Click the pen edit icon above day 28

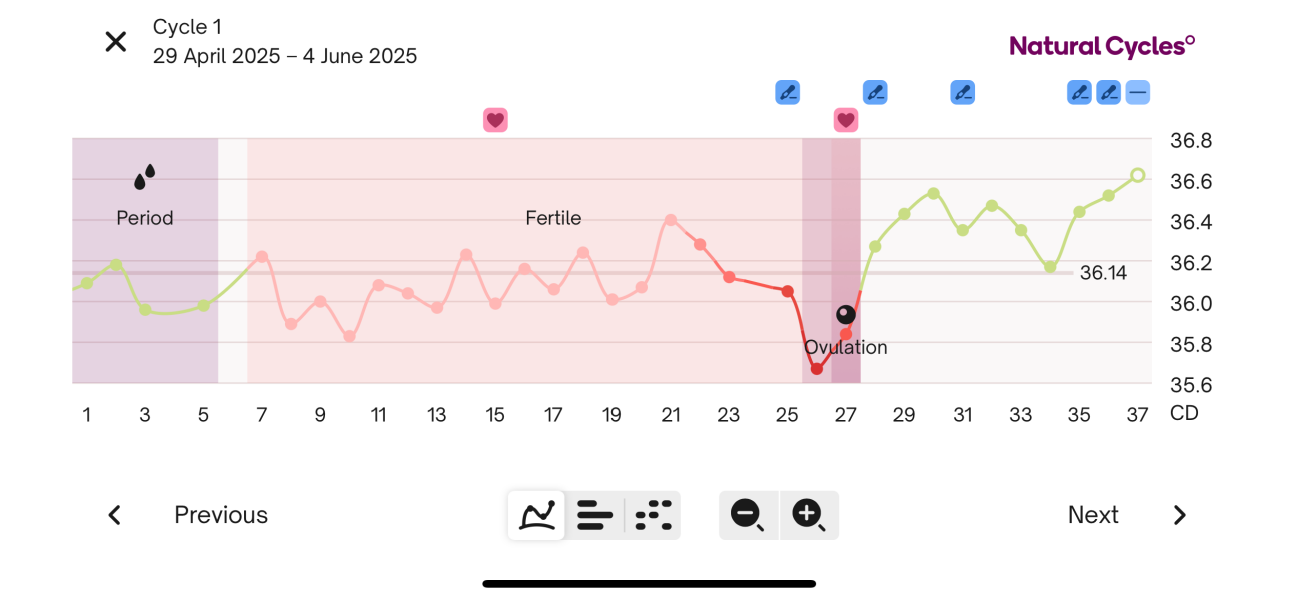point(876,92)
